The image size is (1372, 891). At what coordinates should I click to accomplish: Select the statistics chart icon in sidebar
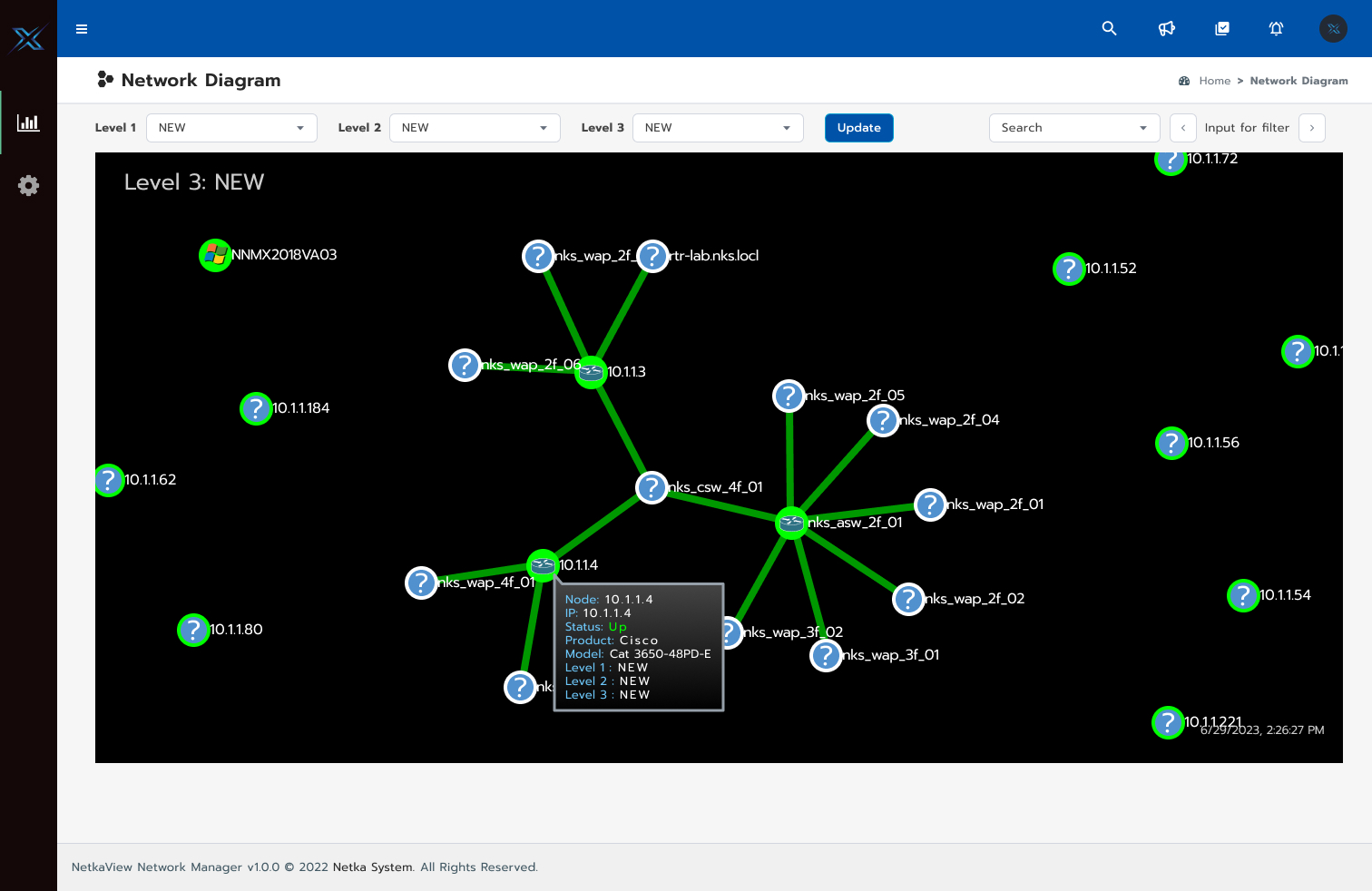[x=28, y=122]
